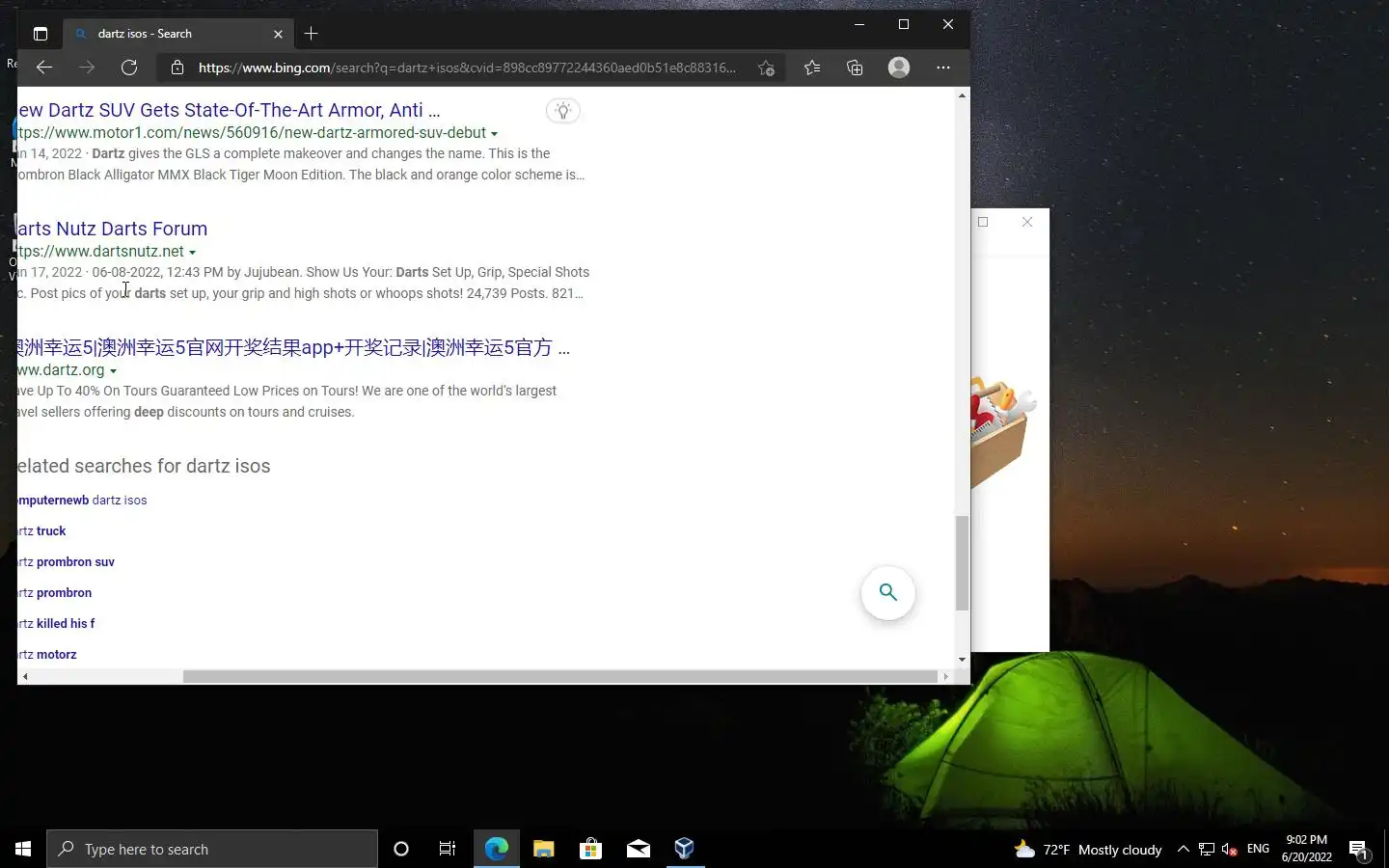Expand the dartz.org URL dropdown arrow

(113, 371)
